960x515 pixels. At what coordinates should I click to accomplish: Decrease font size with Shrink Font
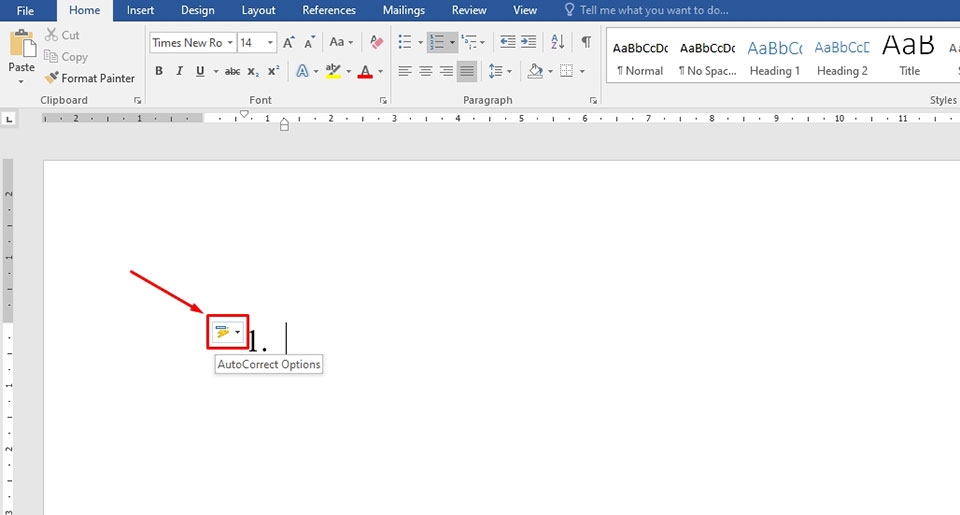click(310, 42)
